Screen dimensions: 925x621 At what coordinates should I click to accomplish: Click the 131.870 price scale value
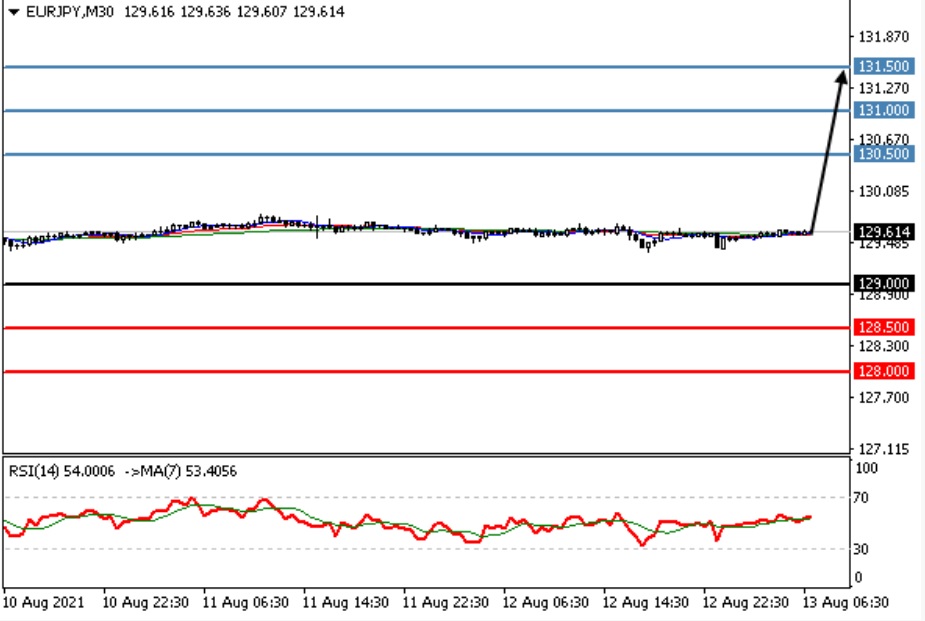coord(884,37)
